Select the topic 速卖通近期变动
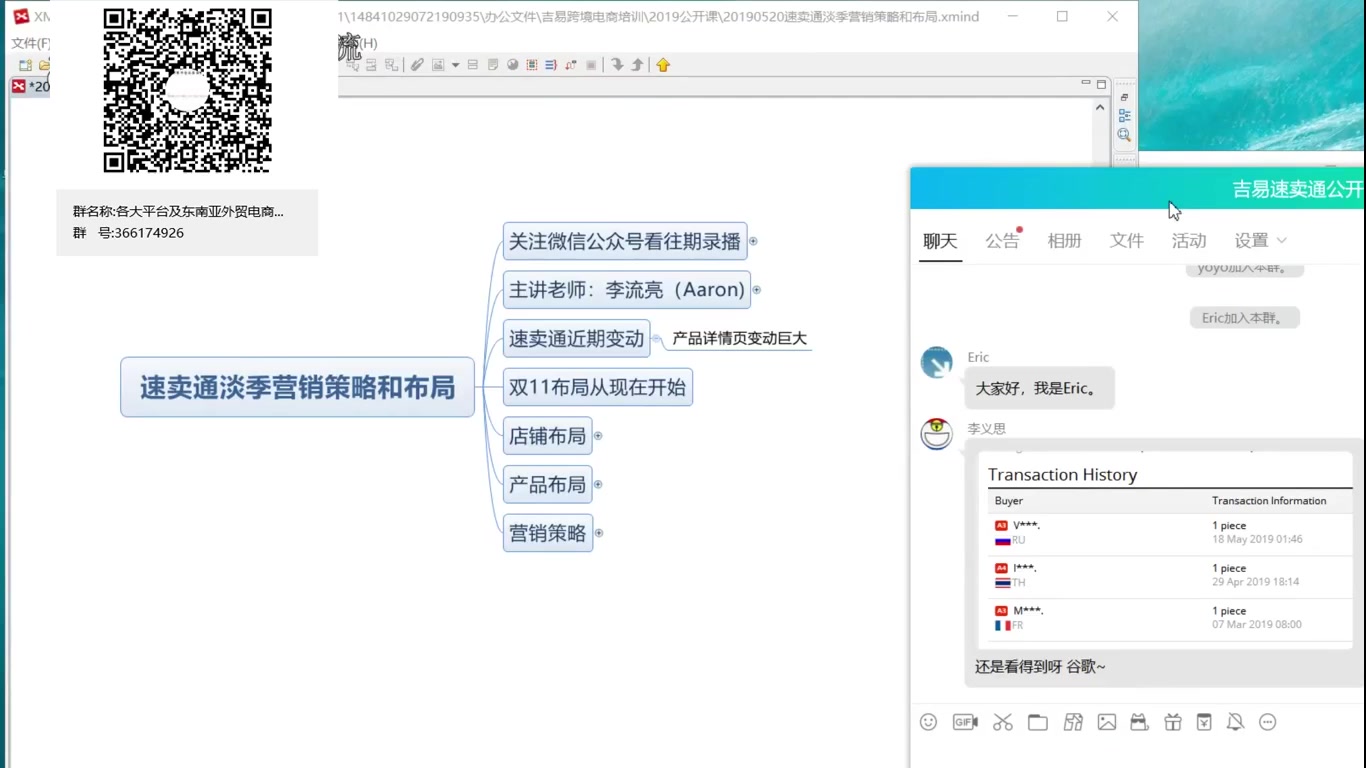The image size is (1366, 768). 576,338
